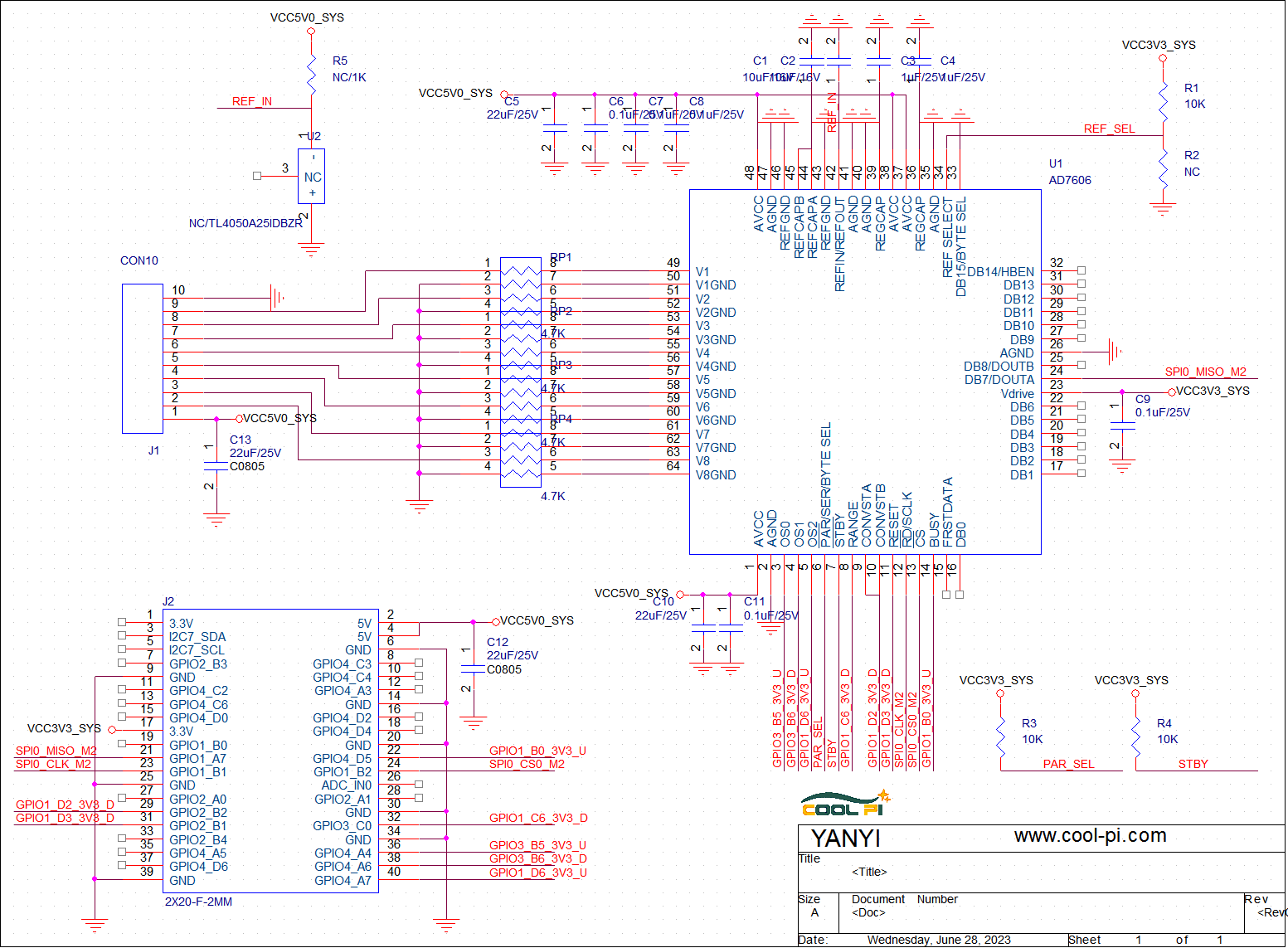Click the no-connect box on pin 32 DB14/HBEN

pyautogui.click(x=1081, y=270)
